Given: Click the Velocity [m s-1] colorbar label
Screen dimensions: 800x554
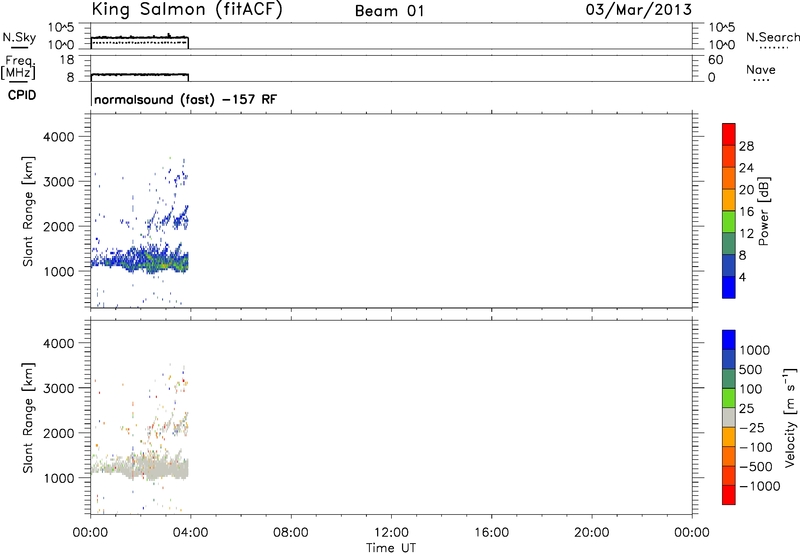Looking at the screenshot, I should tap(790, 417).
